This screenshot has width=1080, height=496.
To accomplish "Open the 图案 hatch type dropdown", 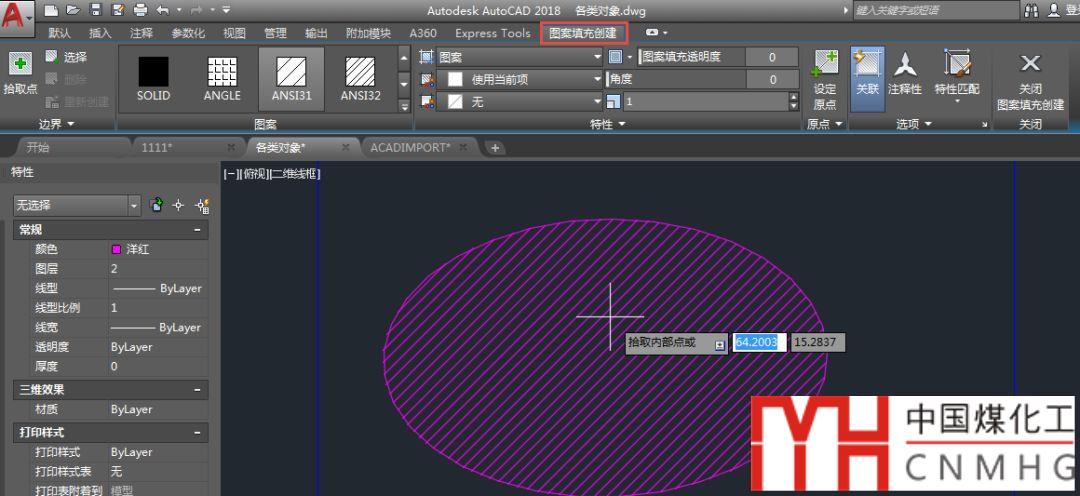I will point(598,57).
